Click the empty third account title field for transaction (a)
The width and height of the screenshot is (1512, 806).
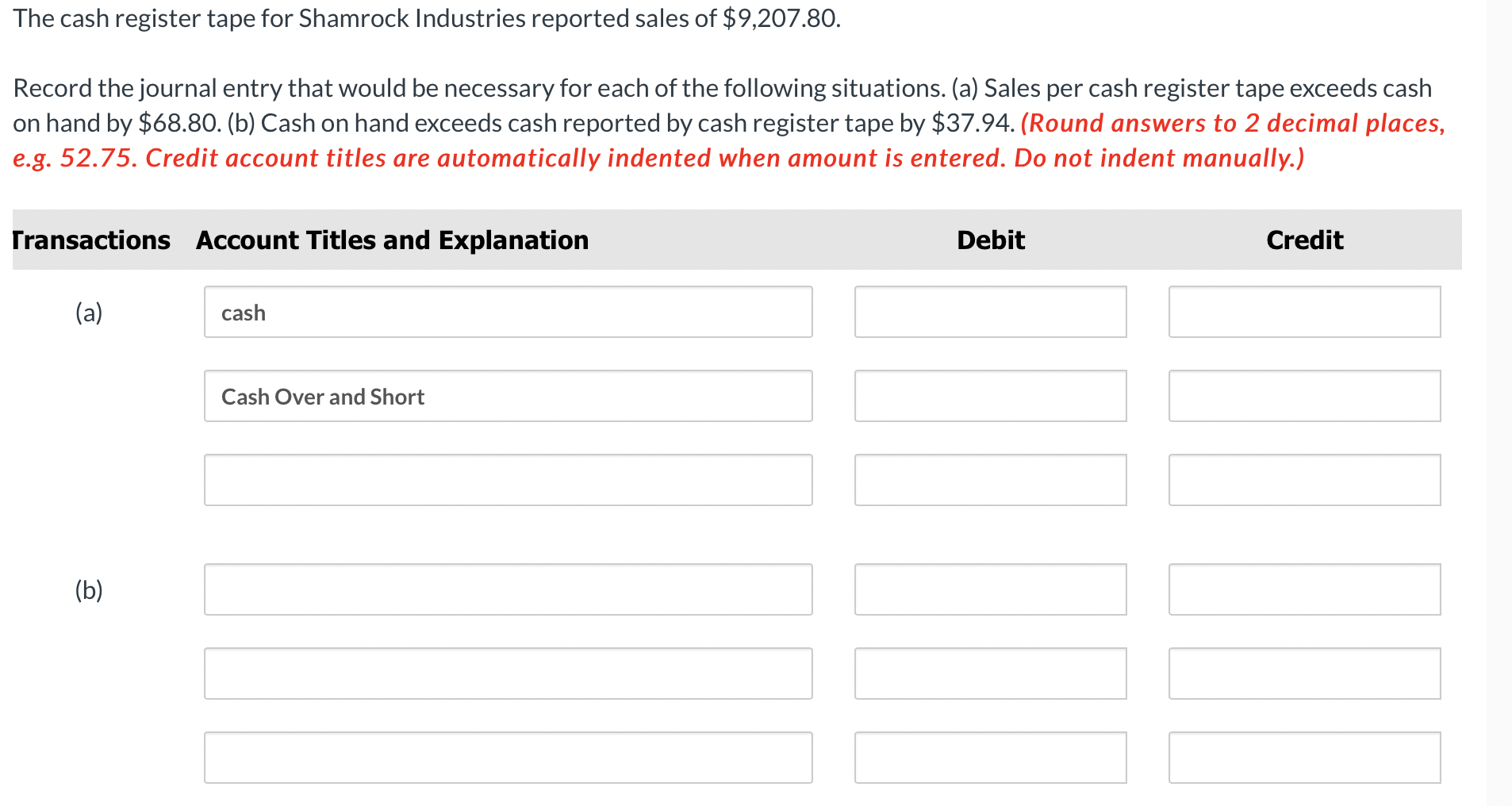click(x=508, y=480)
